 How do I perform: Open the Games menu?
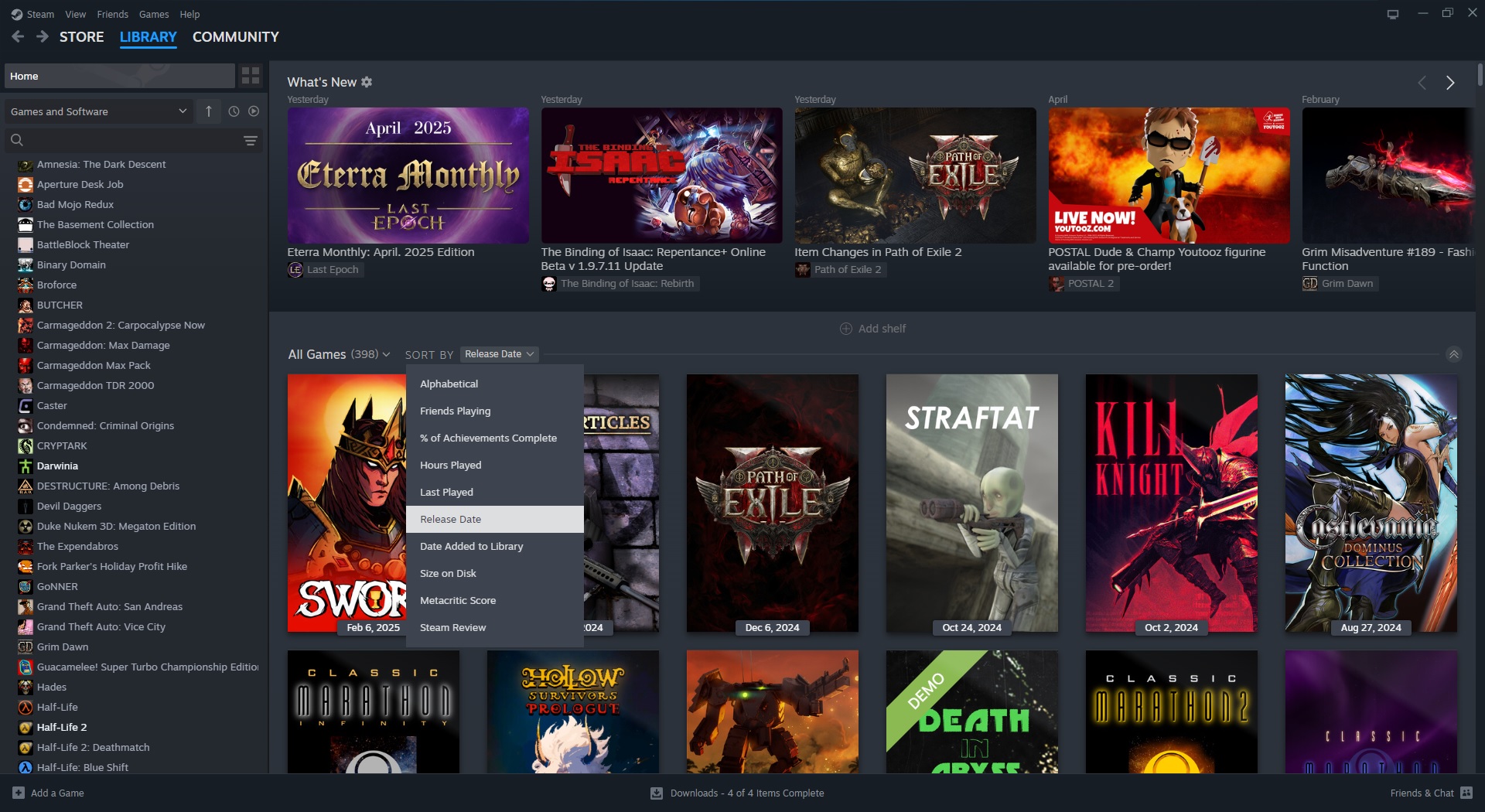[x=154, y=14]
